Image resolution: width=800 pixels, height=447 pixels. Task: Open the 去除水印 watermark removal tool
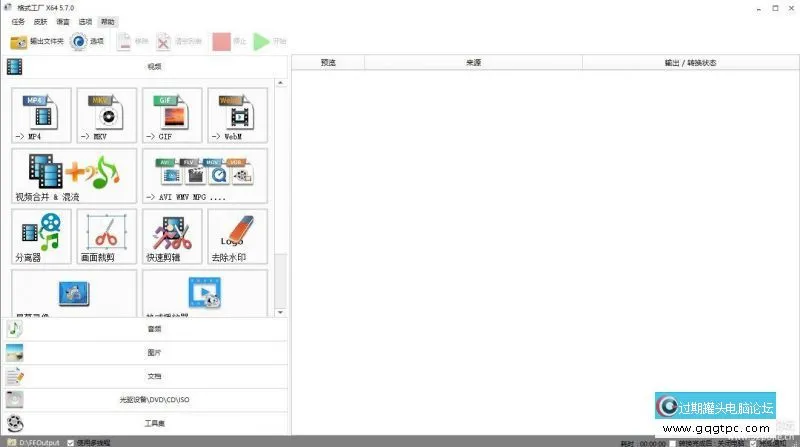pos(237,236)
